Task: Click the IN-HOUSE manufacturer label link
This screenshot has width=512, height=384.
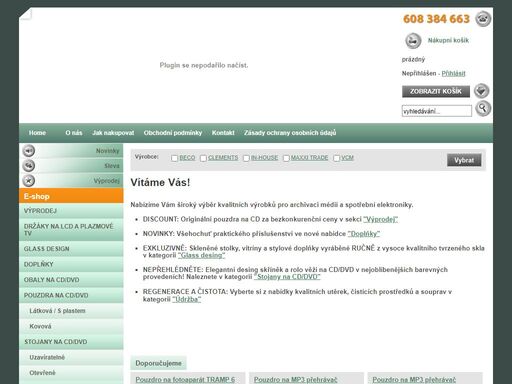Action: point(264,158)
